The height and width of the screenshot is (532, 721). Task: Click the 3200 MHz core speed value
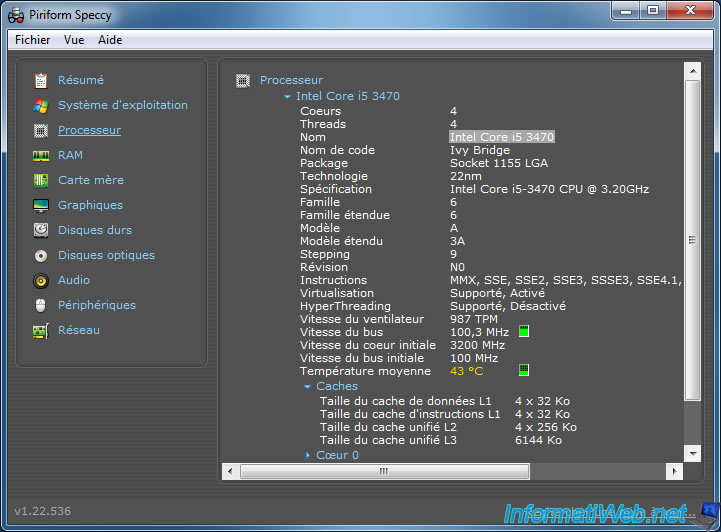pyautogui.click(x=477, y=345)
